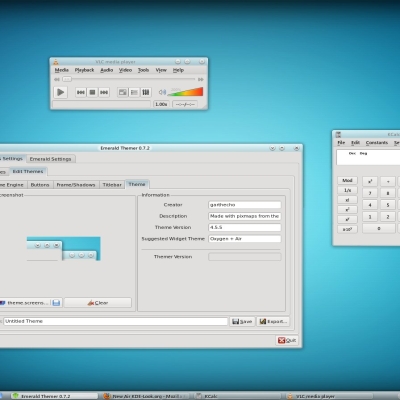Open VLC Audio menu

pyautogui.click(x=107, y=70)
